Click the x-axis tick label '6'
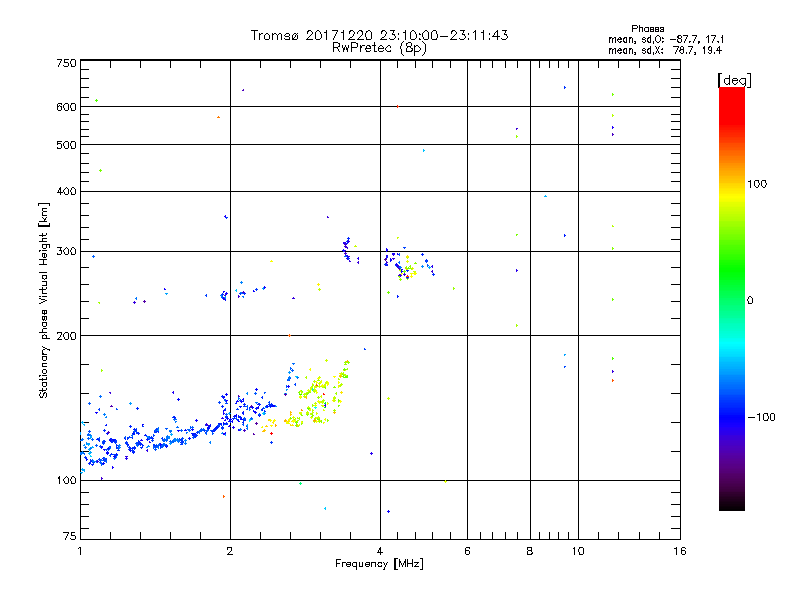This screenshot has width=800, height=600. pyautogui.click(x=467, y=551)
